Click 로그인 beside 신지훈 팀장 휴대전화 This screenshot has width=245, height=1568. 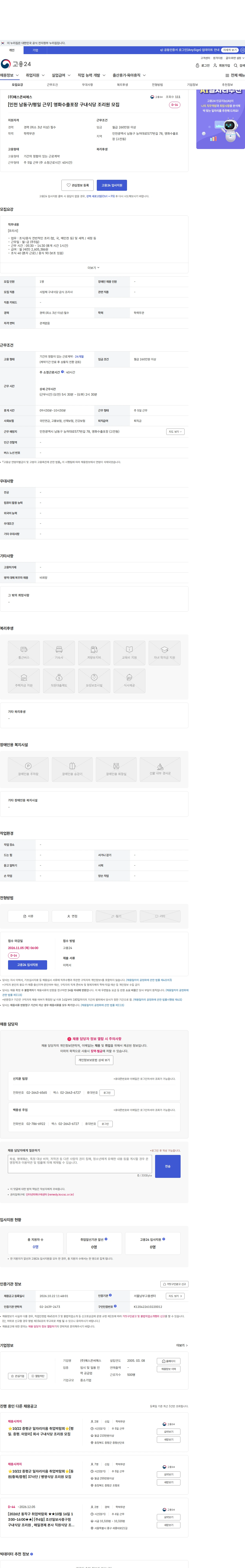[x=107, y=1093]
